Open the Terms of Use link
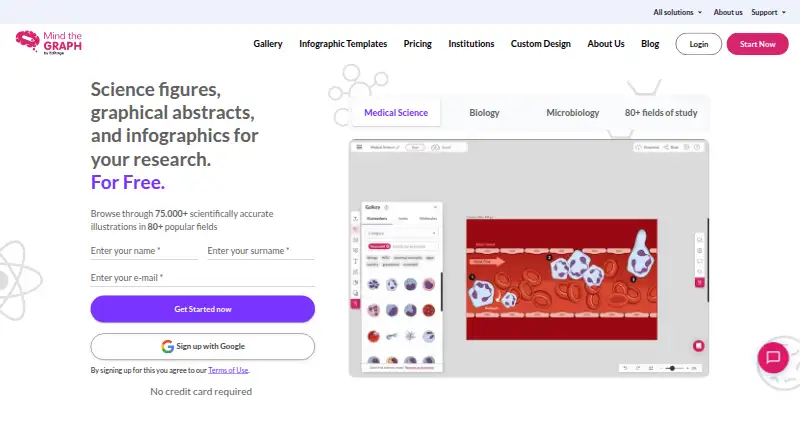The width and height of the screenshot is (800, 440). tap(228, 370)
